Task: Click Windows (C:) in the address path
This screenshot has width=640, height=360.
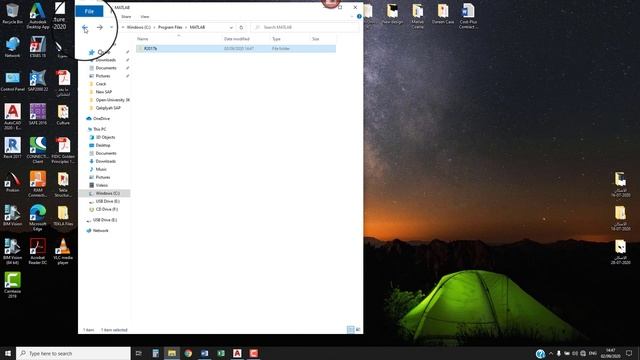Action: (x=138, y=27)
